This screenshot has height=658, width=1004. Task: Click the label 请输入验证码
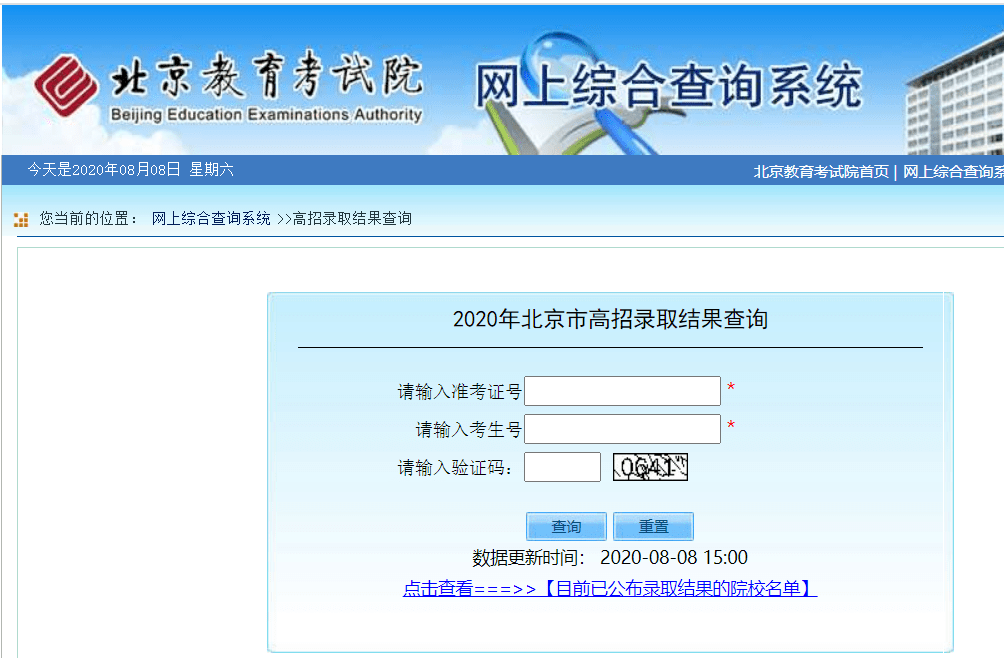455,467
